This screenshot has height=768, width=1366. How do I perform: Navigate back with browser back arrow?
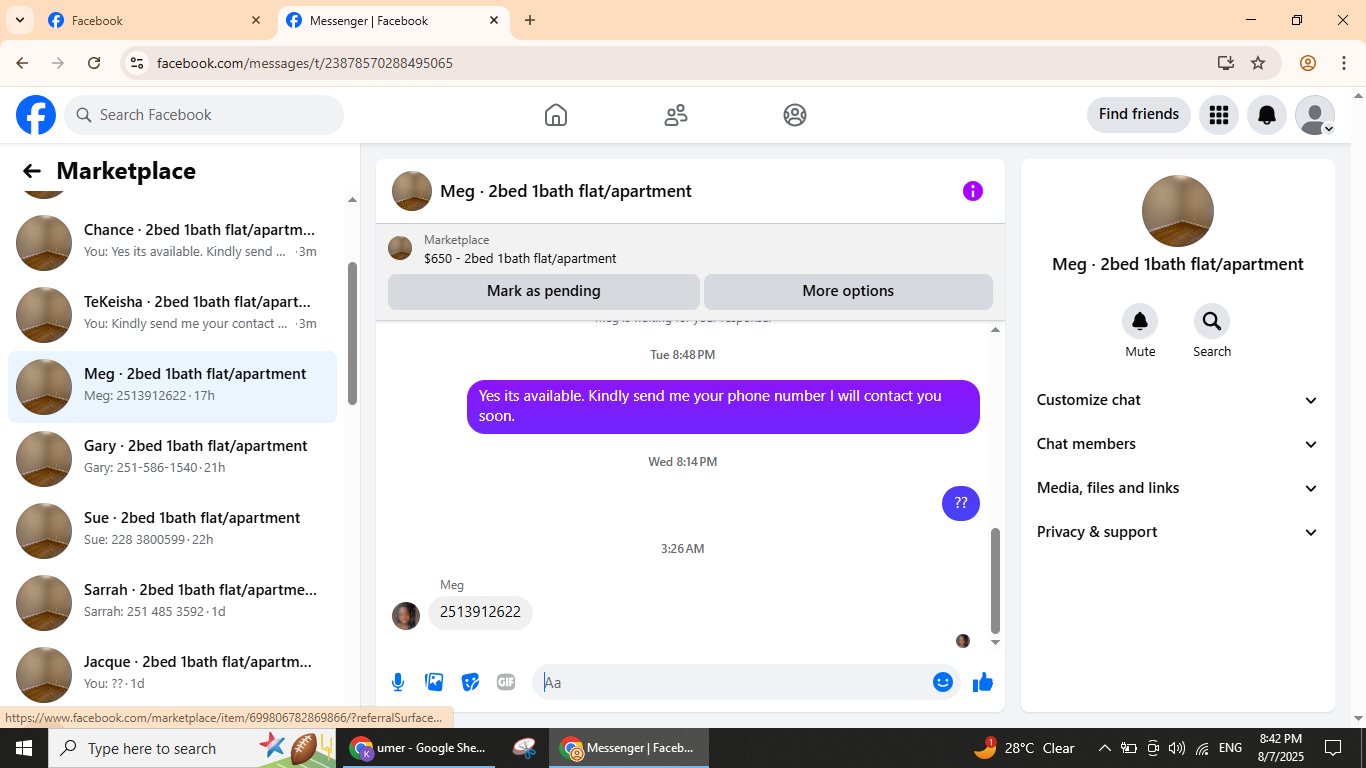click(22, 63)
